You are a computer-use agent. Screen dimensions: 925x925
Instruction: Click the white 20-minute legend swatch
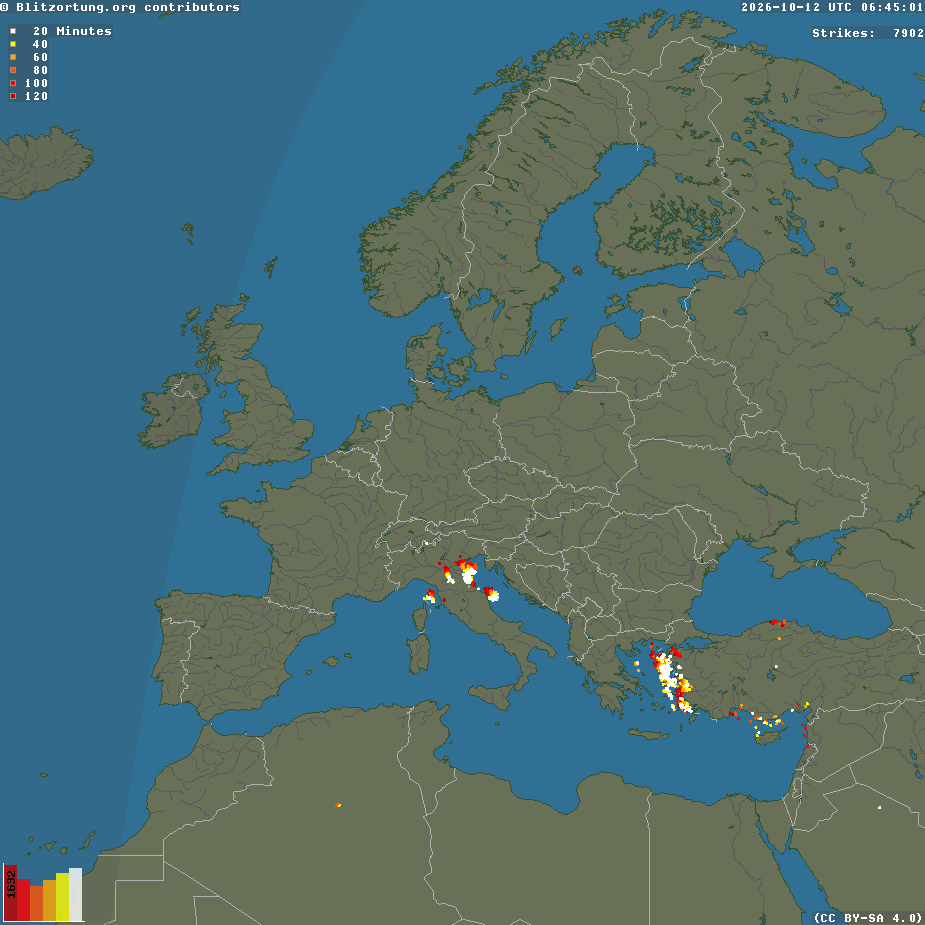click(13, 31)
